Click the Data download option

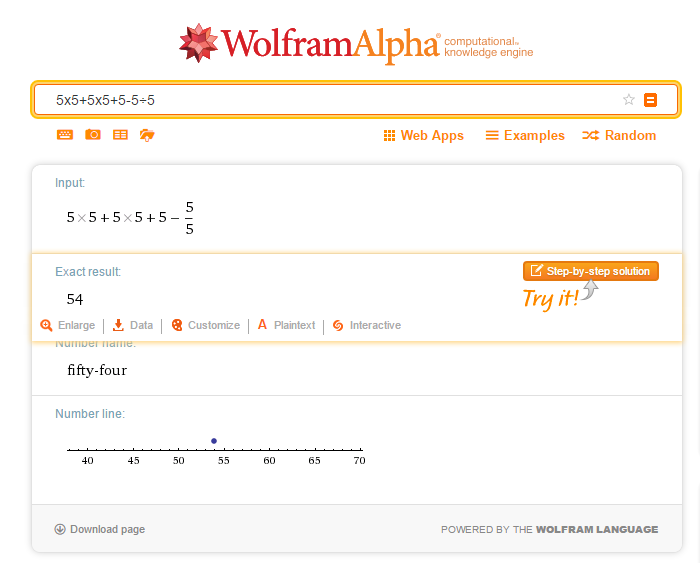click(133, 325)
